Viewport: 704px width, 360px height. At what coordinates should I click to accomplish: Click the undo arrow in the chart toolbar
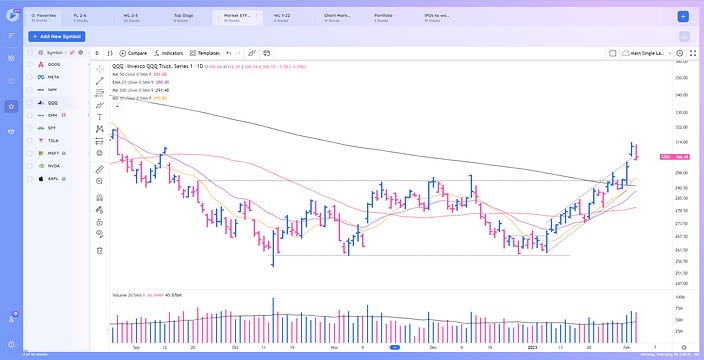[229, 53]
